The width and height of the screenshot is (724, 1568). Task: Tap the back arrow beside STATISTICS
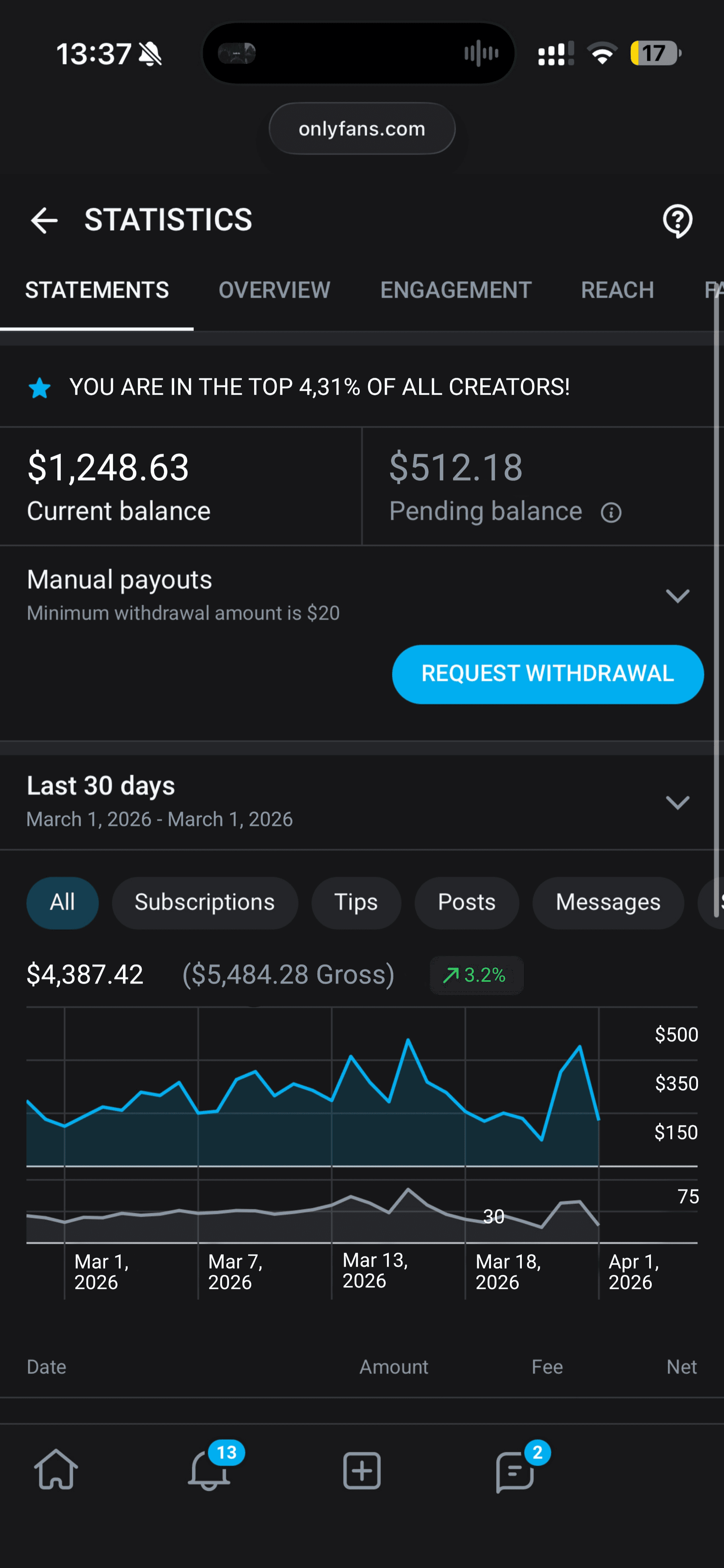[x=44, y=220]
